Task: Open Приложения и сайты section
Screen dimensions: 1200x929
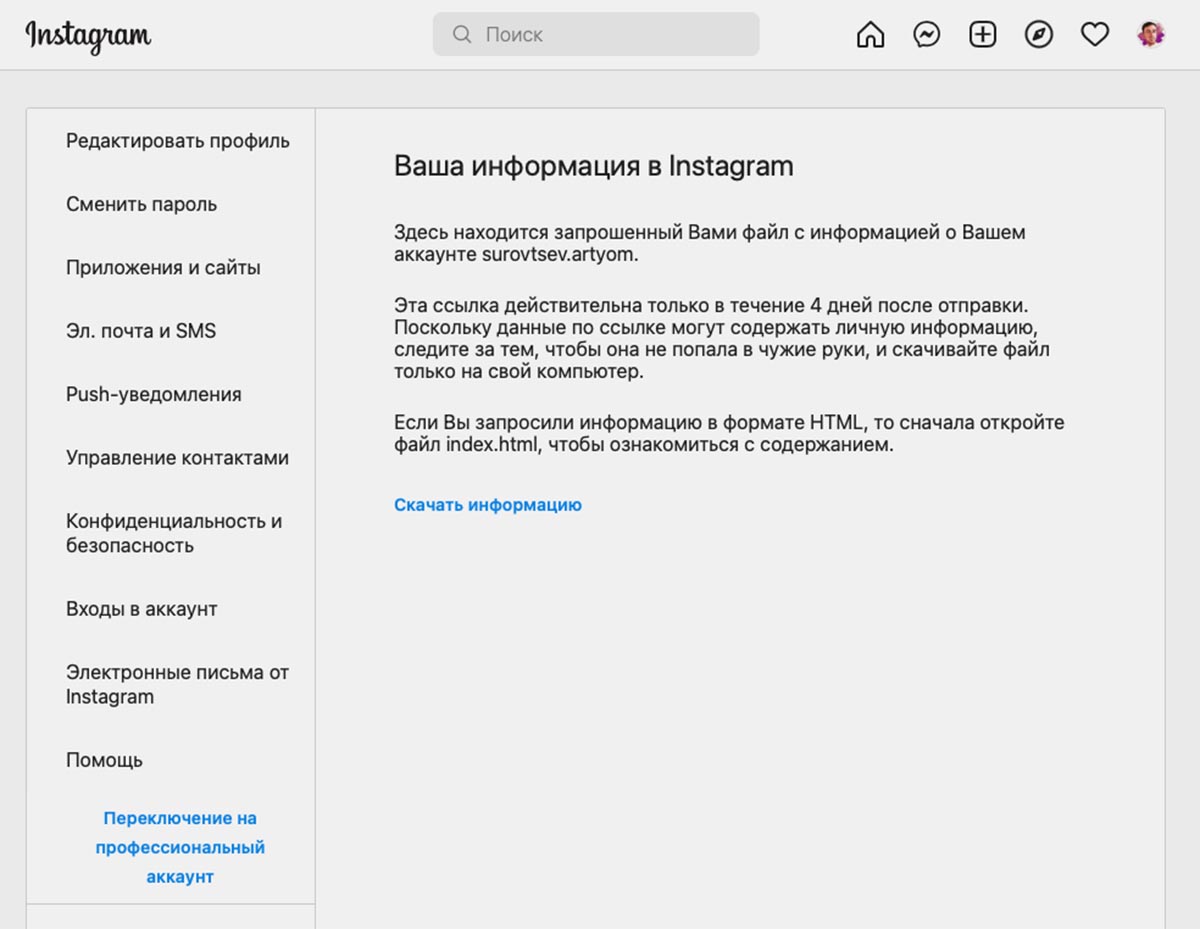Action: [x=163, y=268]
